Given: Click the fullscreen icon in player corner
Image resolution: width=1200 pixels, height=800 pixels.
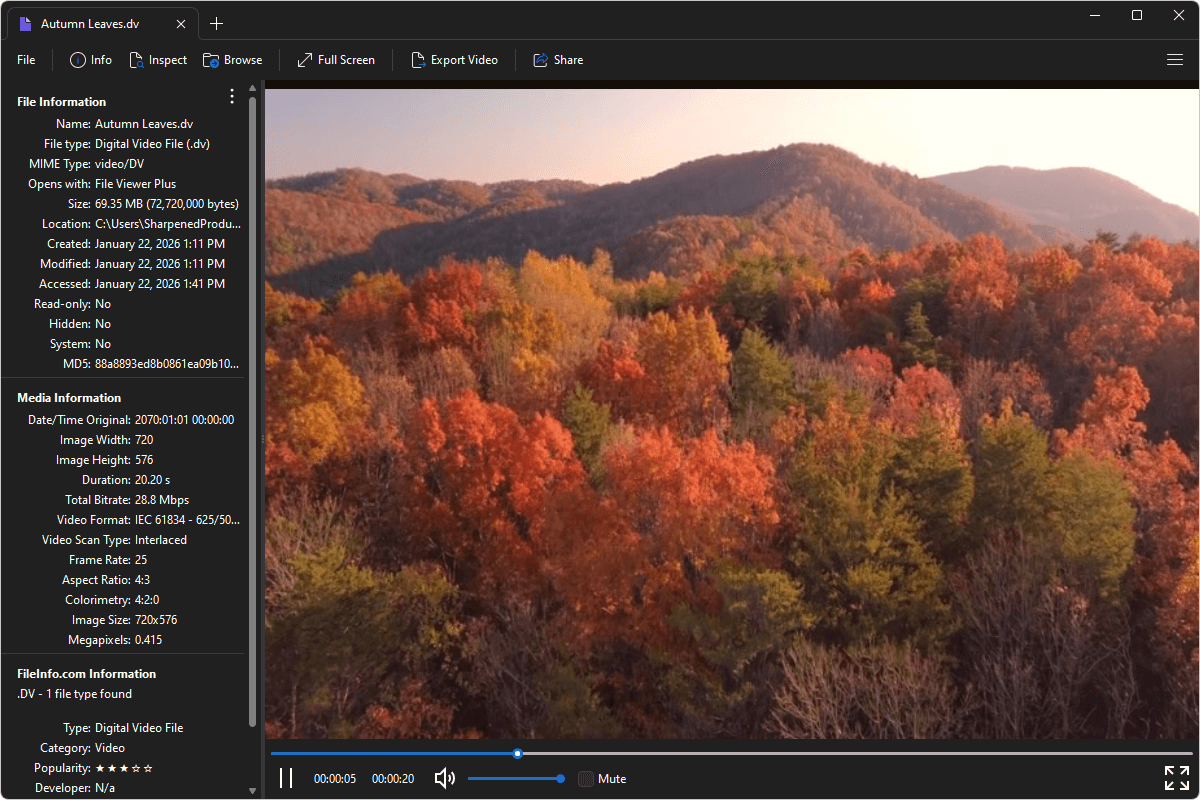Looking at the screenshot, I should [1176, 778].
